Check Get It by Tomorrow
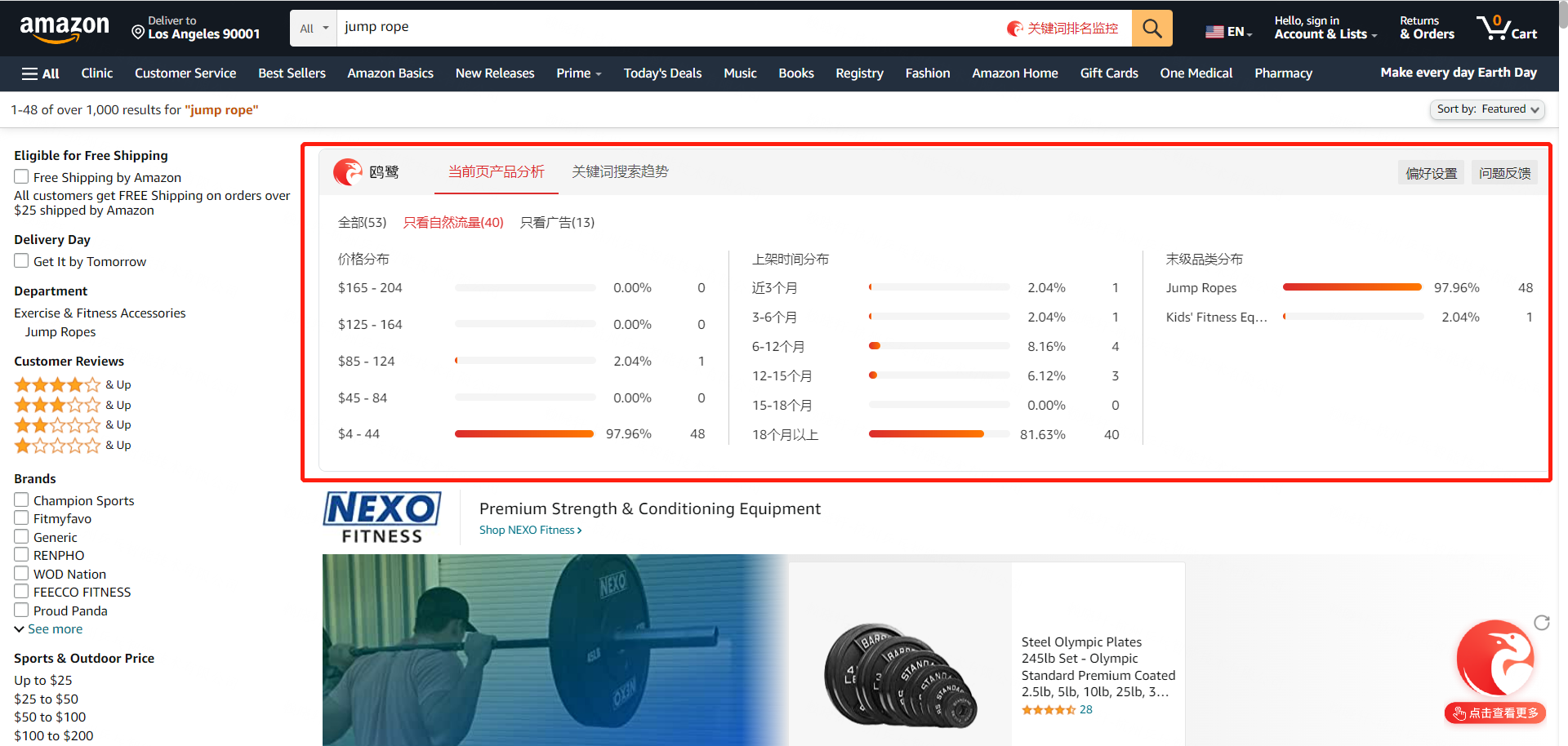Screen dimensions: 1568x746 pyautogui.click(x=21, y=260)
